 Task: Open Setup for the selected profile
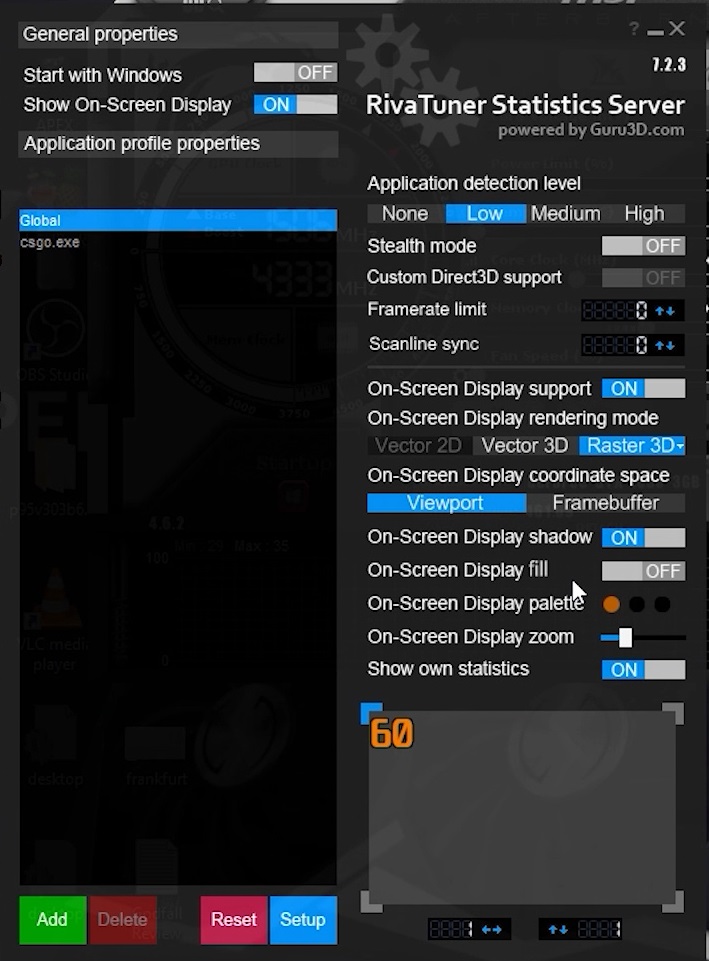(x=302, y=920)
